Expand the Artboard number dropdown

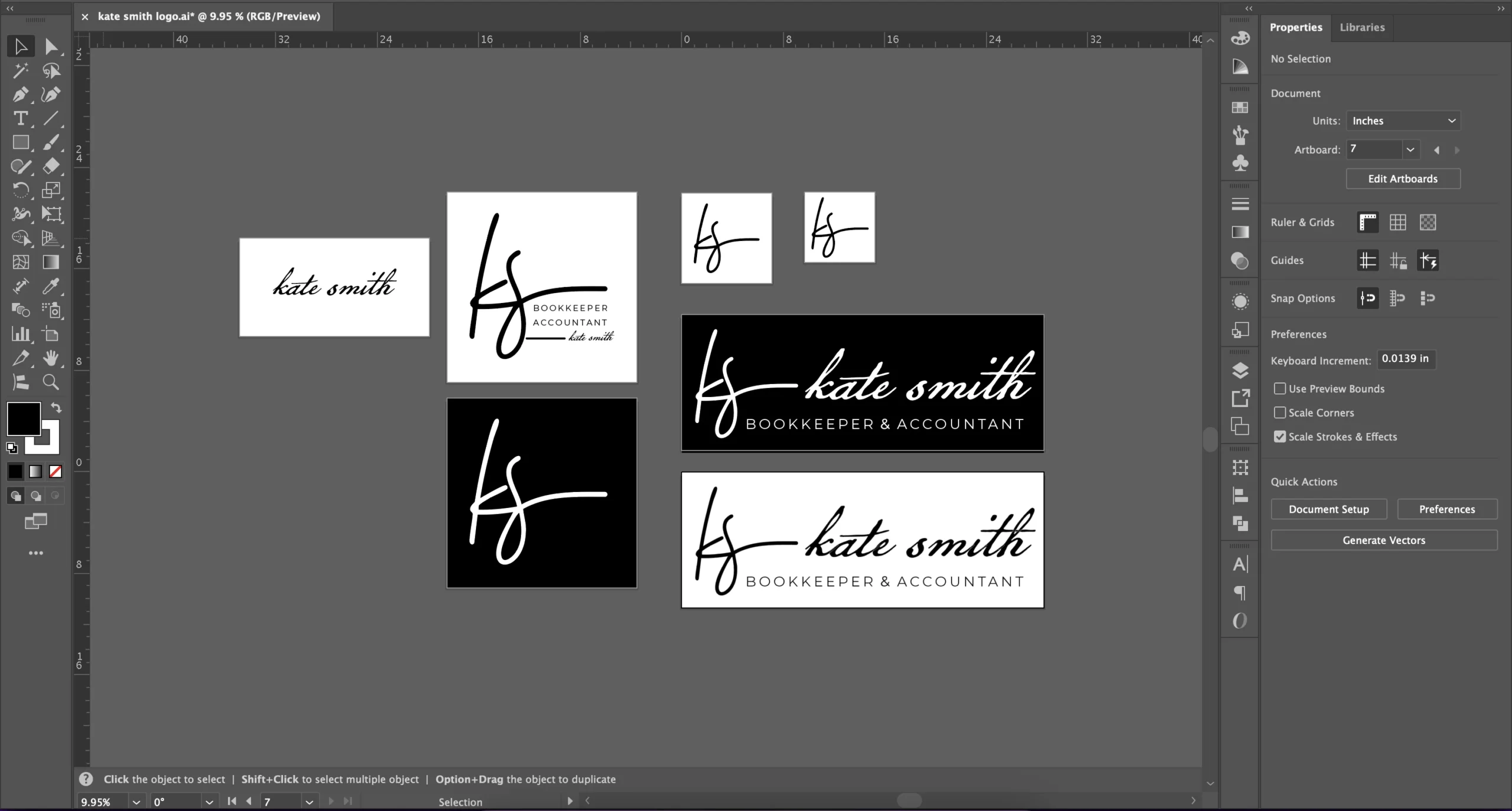click(x=1410, y=150)
